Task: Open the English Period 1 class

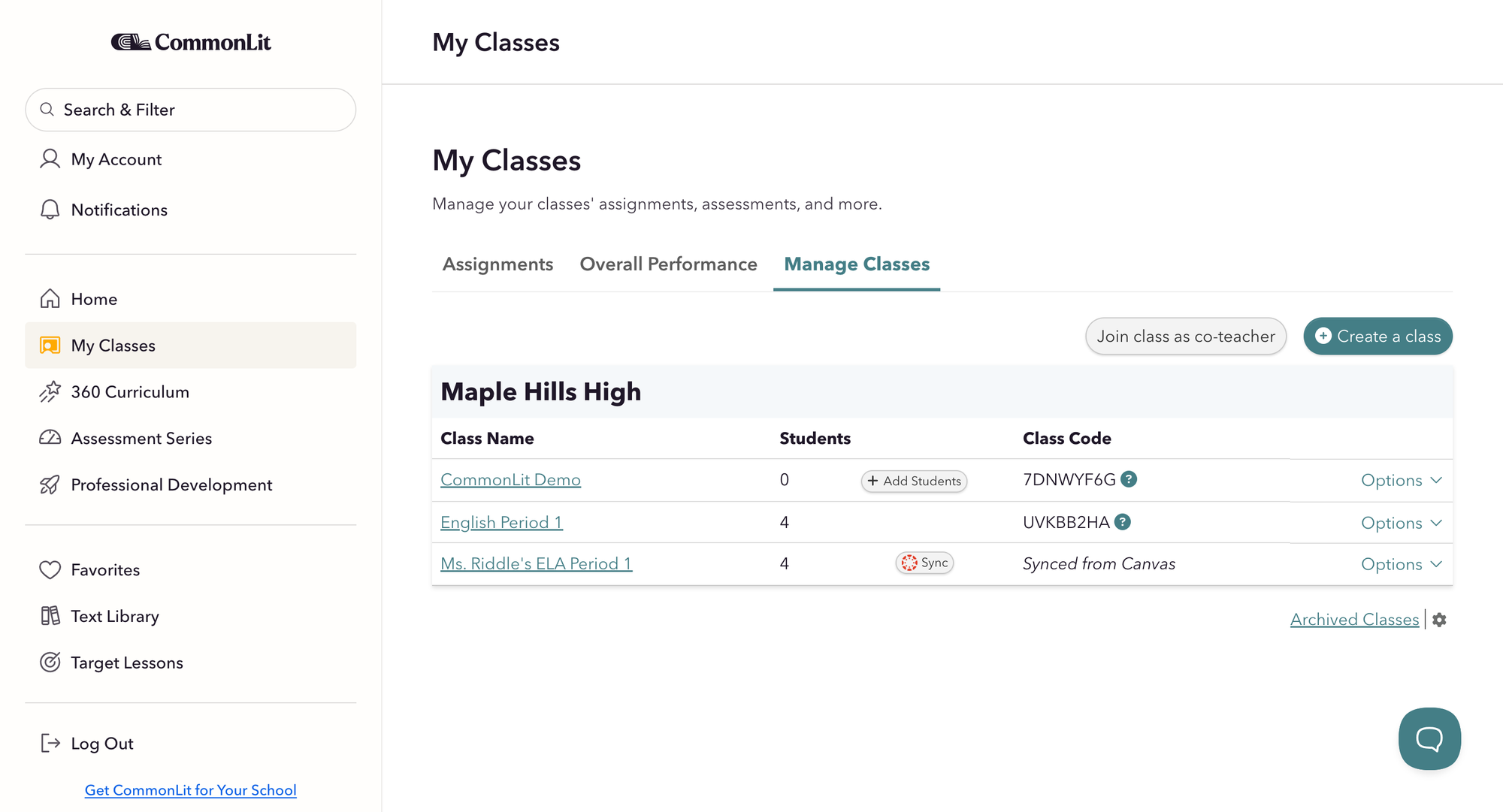Action: pos(501,523)
